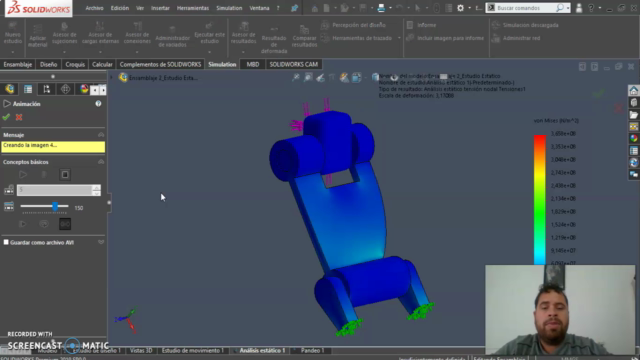Viewport: 640px width, 360px height.
Task: Click Ejecutar este estudio
Action: 209,34
